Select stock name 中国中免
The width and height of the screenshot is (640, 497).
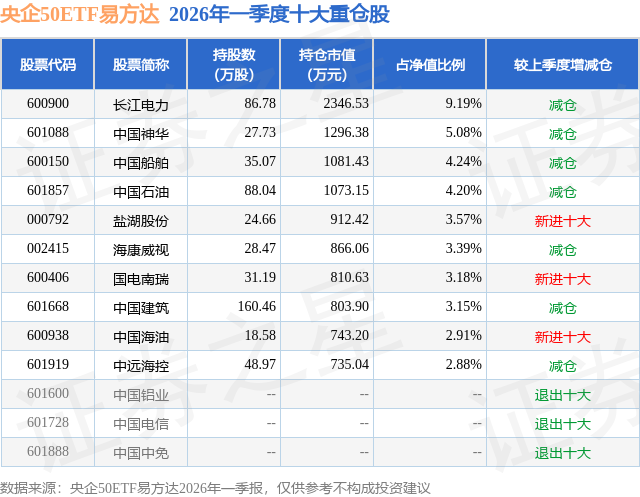click(141, 453)
